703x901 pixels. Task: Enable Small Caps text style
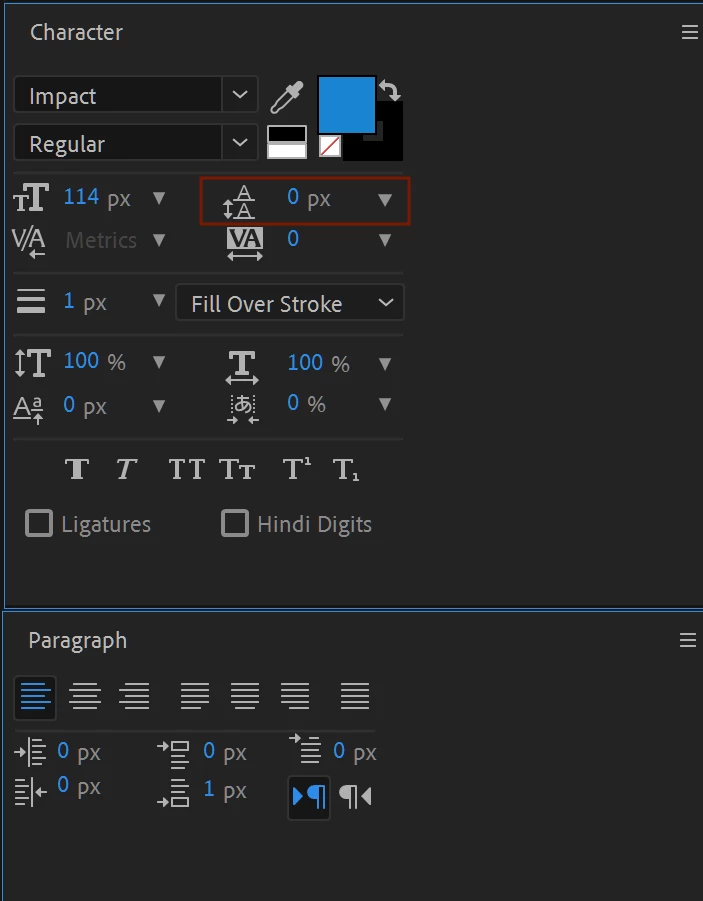(x=237, y=469)
